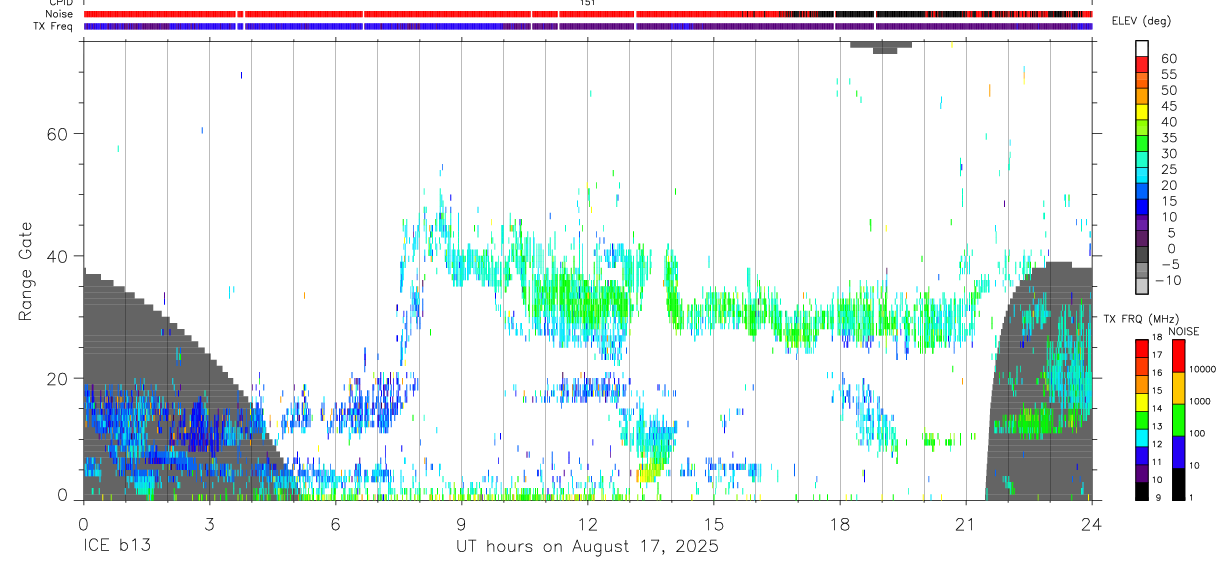This screenshot has height=567, width=1228.
Task: Click the blue TX Freq strip above the plot
Action: 587,26
